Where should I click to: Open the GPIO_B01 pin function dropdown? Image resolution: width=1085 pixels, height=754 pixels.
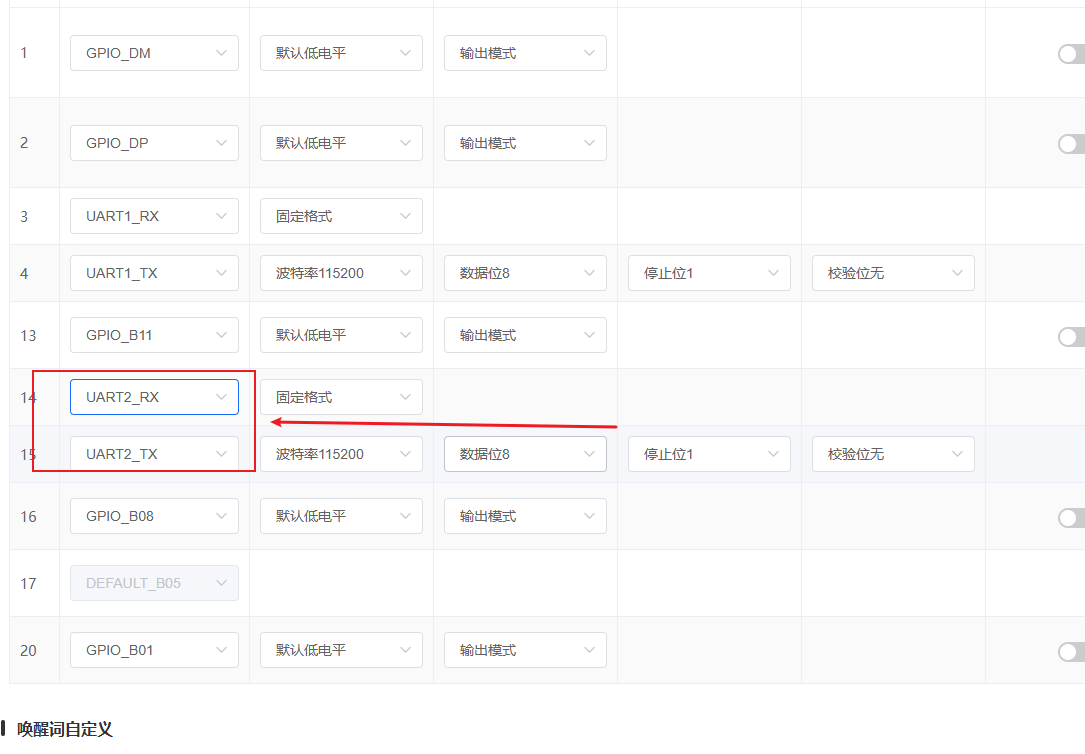[153, 649]
